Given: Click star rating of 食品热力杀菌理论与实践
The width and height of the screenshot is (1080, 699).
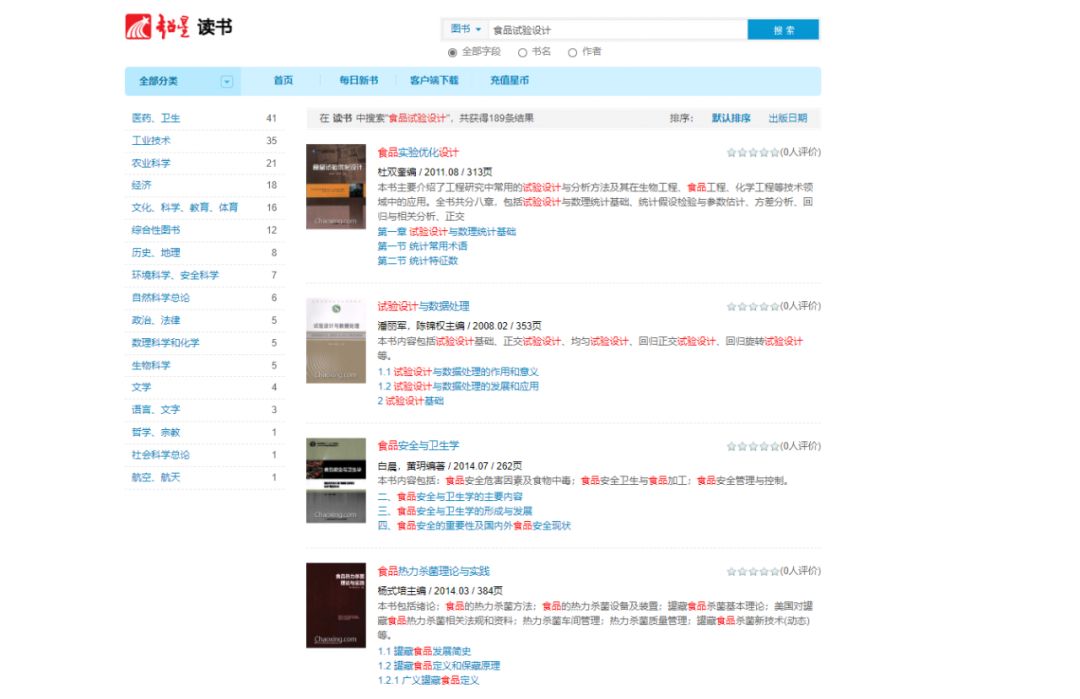Looking at the screenshot, I should (752, 571).
